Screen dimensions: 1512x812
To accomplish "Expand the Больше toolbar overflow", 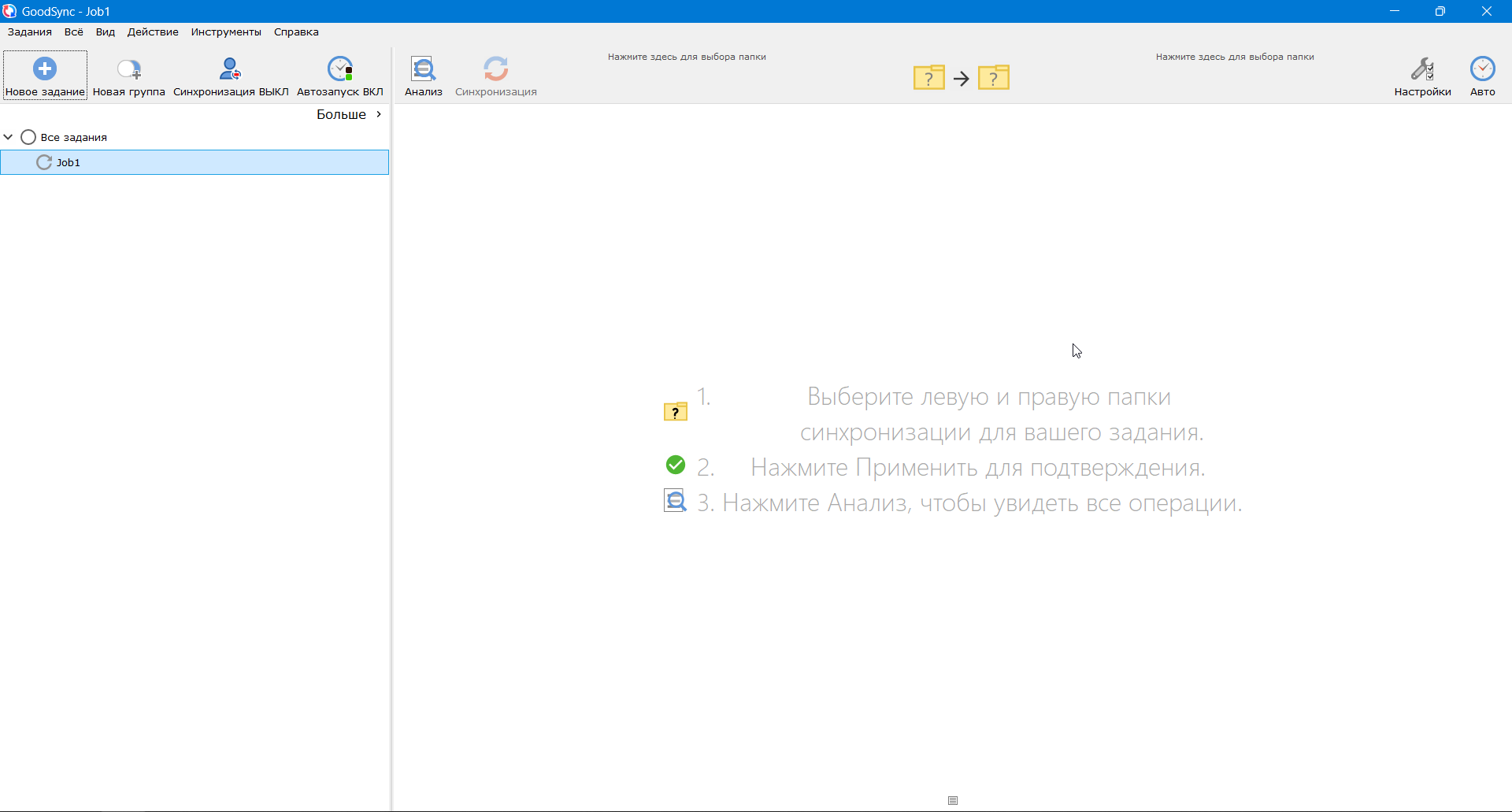I will [350, 115].
